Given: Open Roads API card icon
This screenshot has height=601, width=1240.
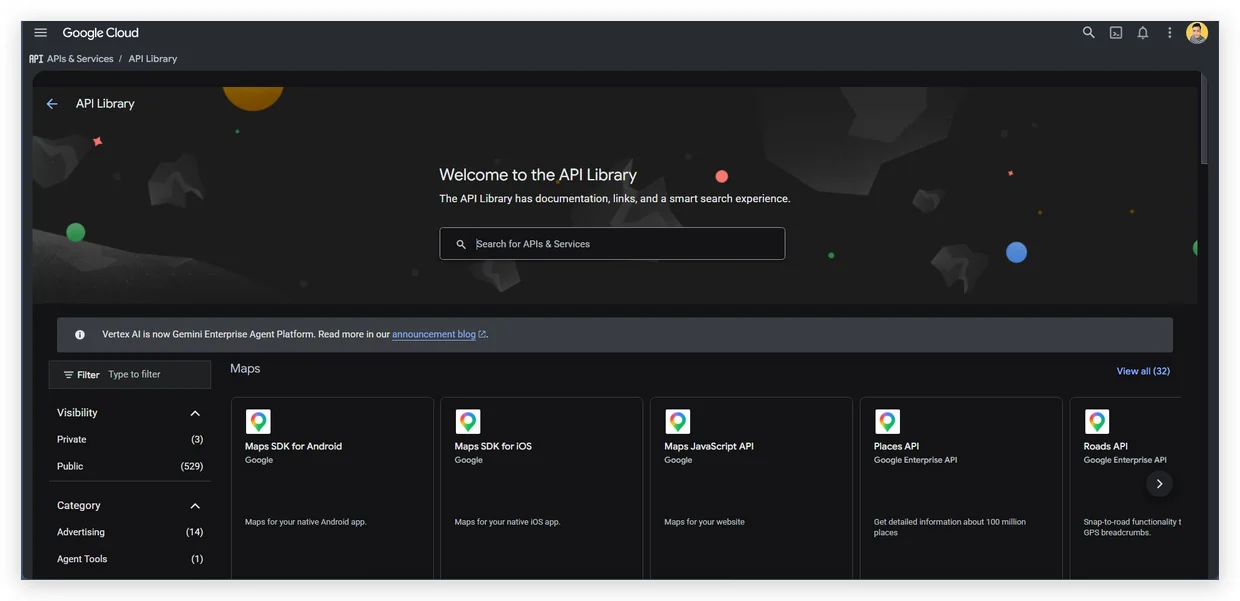Looking at the screenshot, I should coord(1097,422).
